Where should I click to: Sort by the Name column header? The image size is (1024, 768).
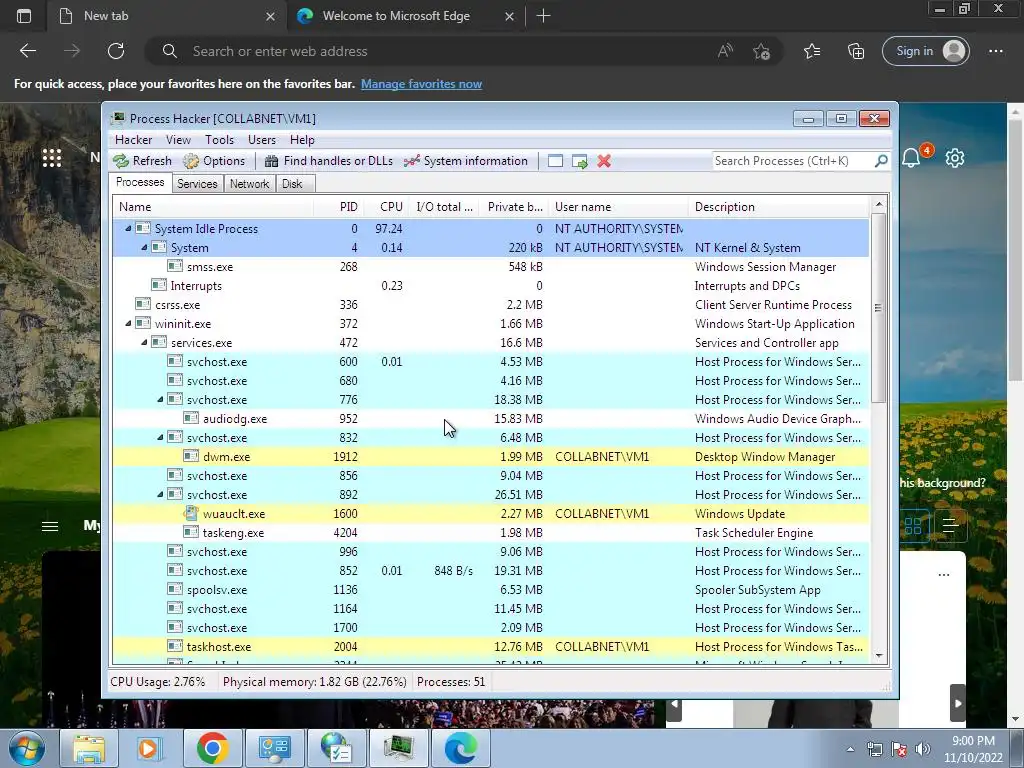(x=213, y=207)
